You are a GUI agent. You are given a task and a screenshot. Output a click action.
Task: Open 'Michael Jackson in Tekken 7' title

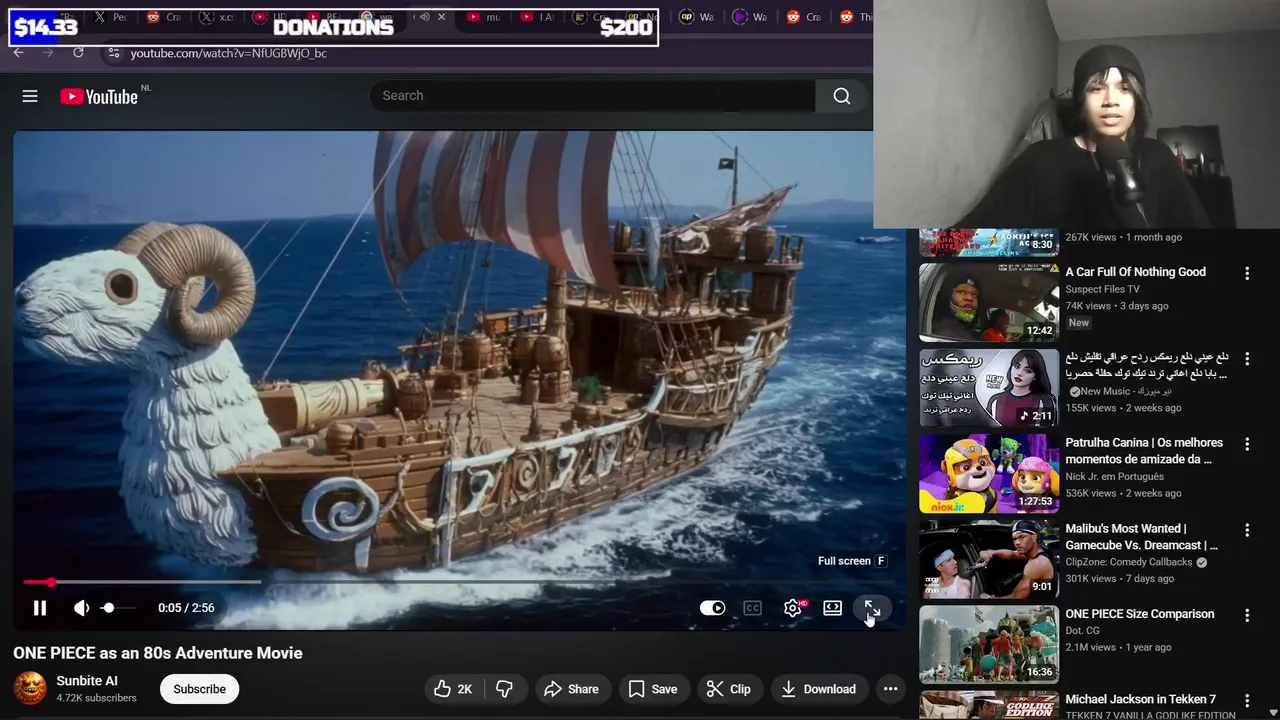(x=1140, y=699)
